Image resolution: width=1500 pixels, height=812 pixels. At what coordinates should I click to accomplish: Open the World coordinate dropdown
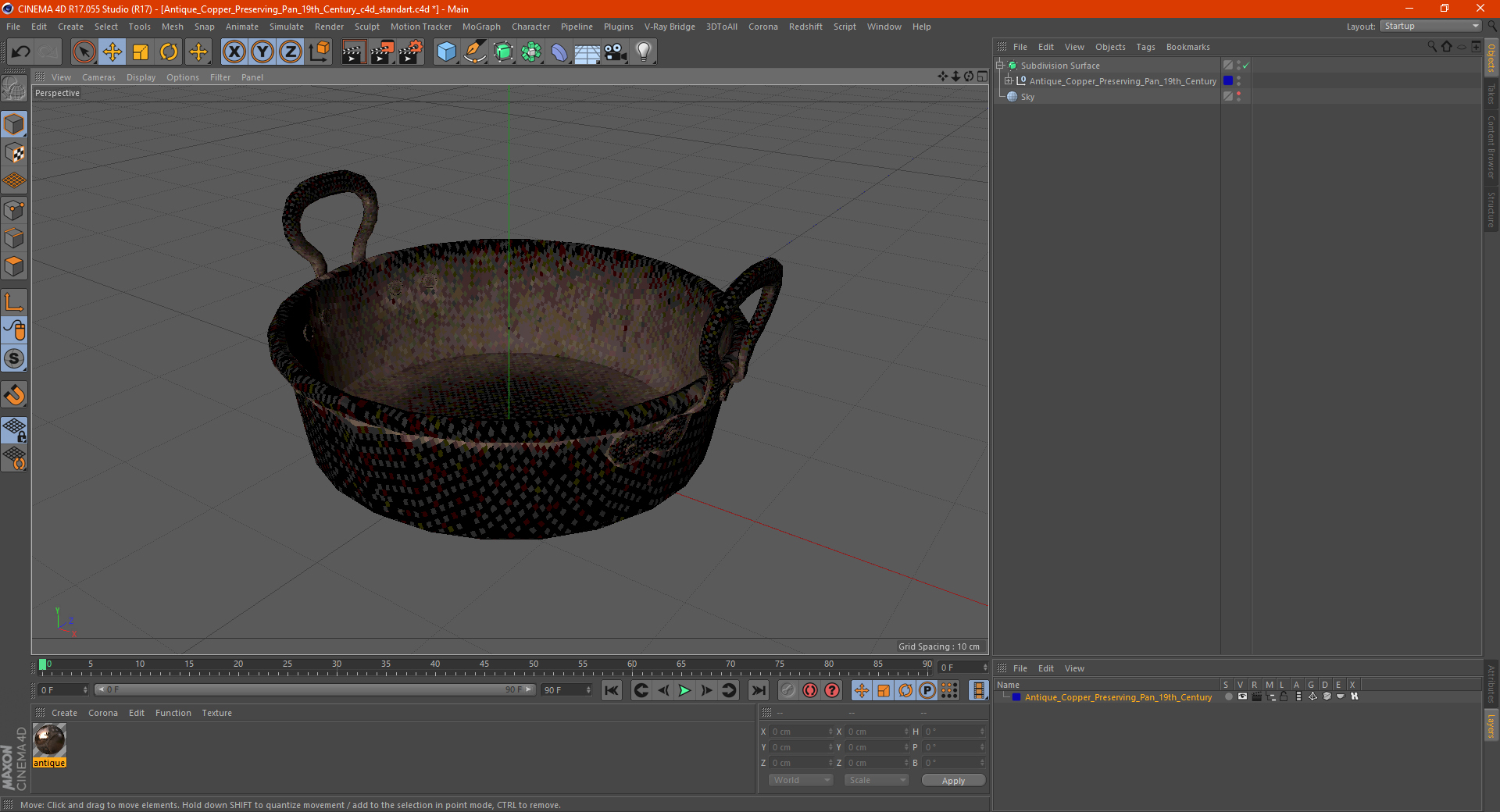tap(801, 780)
